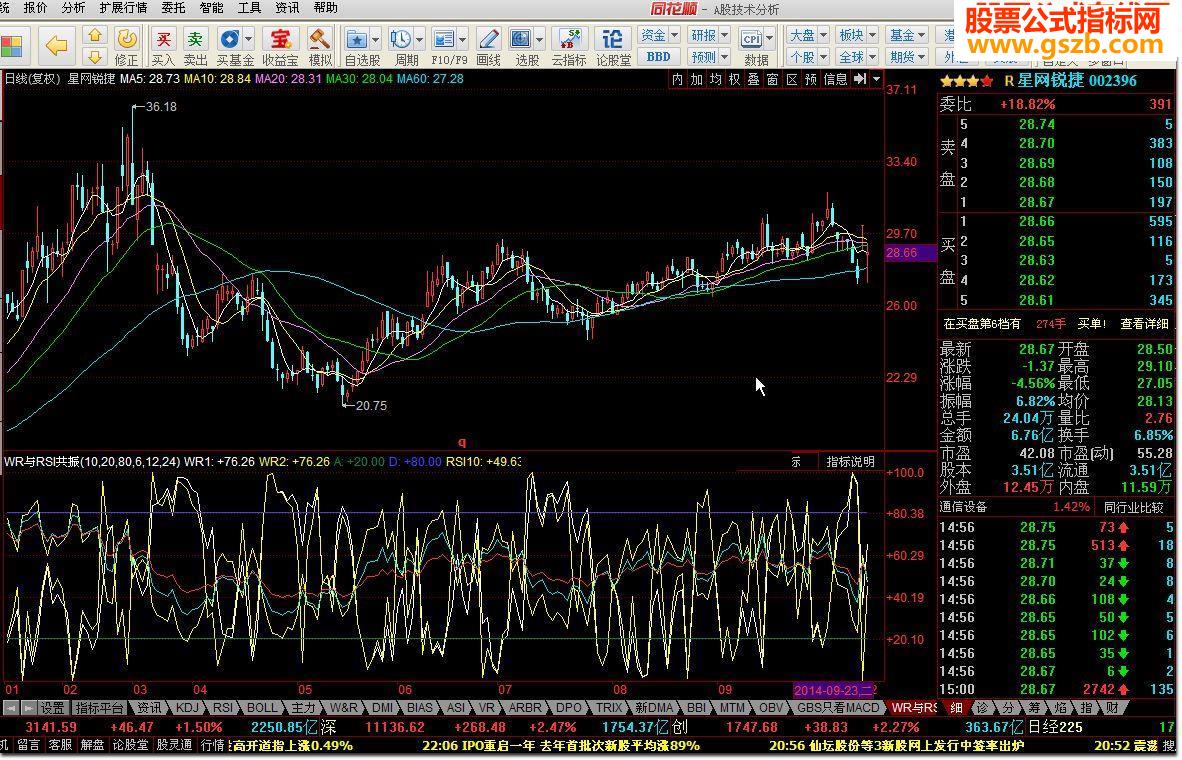
Task: Click the yellow back arrow icon
Action: pyautogui.click(x=57, y=45)
